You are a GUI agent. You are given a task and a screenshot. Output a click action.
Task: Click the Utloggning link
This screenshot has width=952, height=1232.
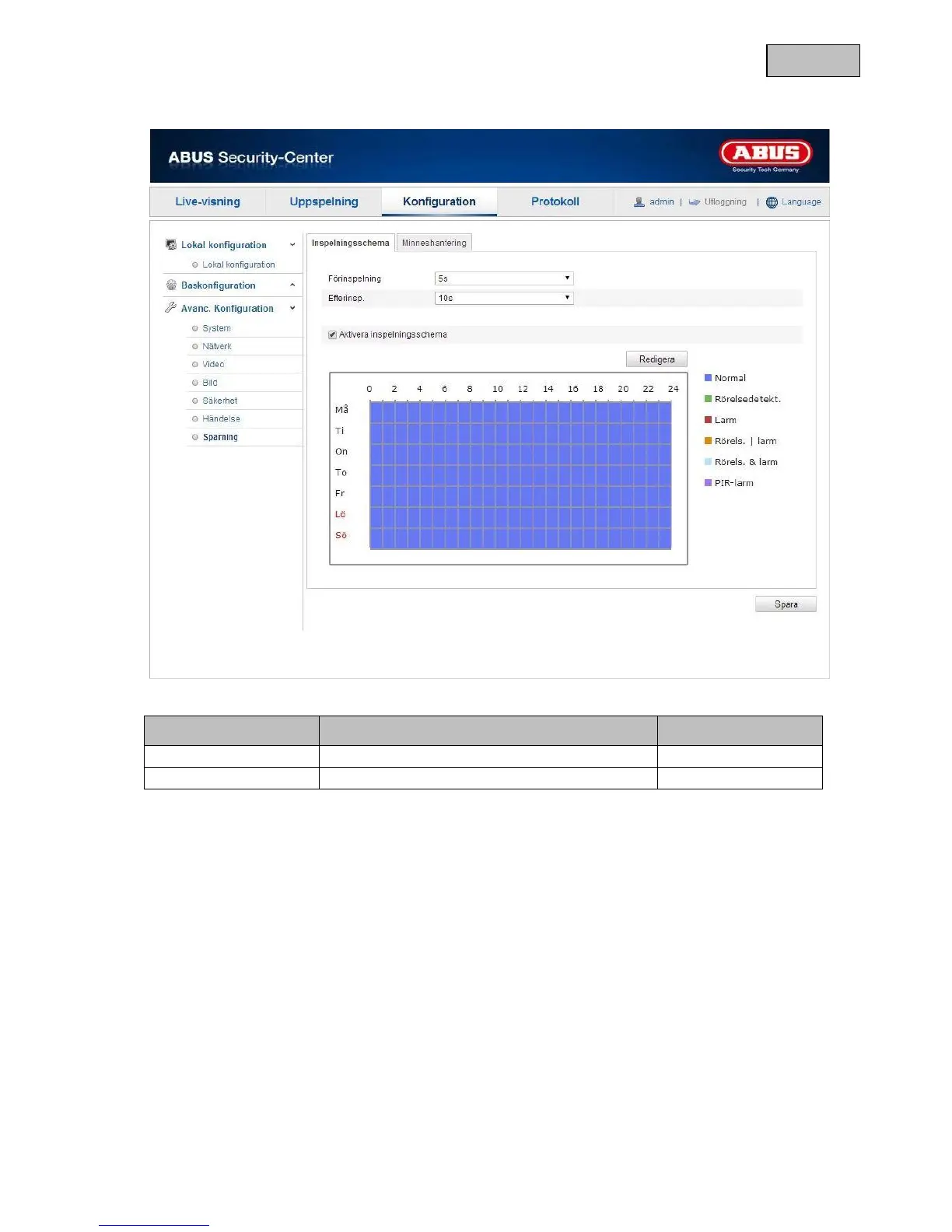(x=725, y=202)
